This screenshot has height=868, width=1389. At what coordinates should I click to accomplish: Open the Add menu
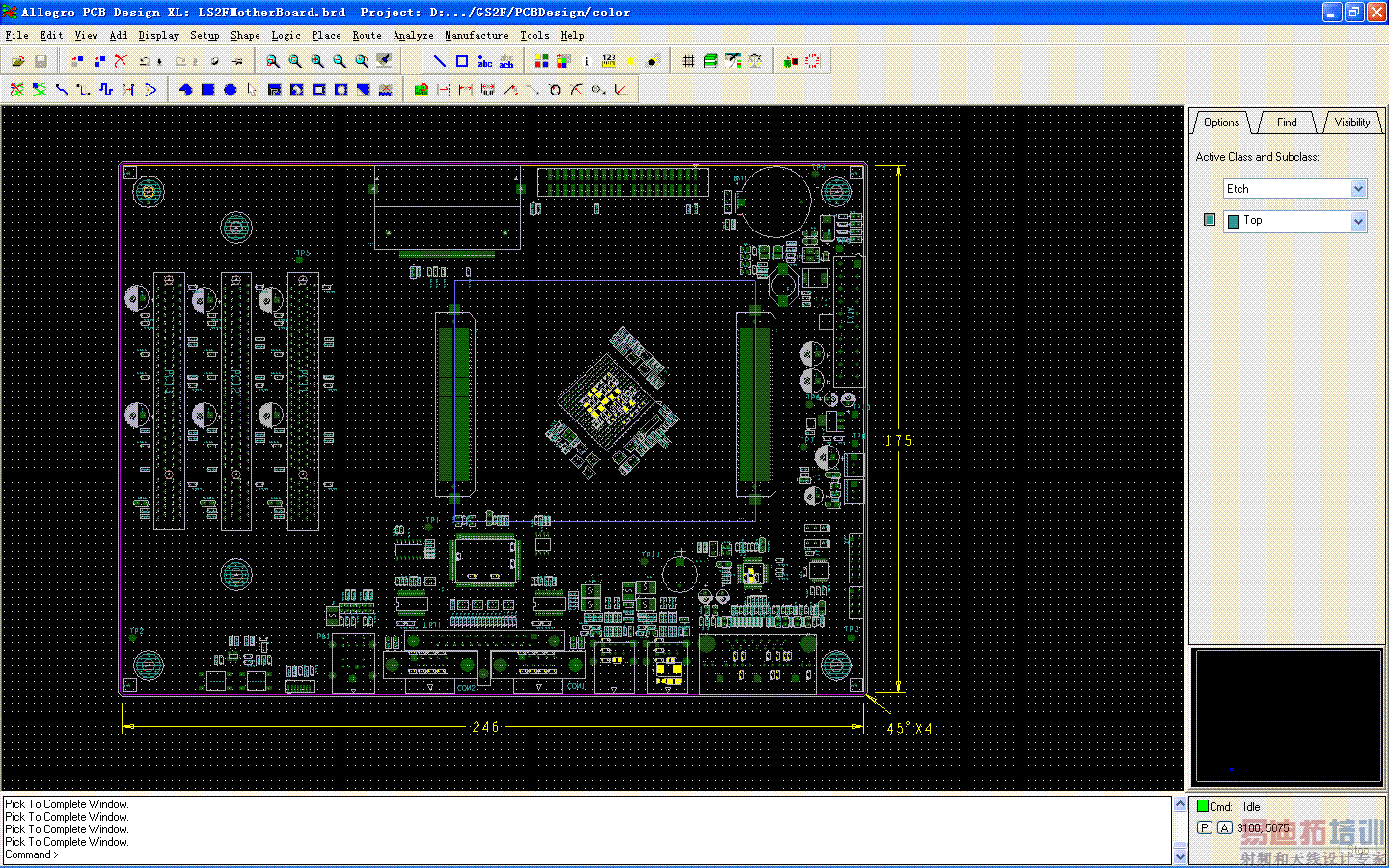119,35
